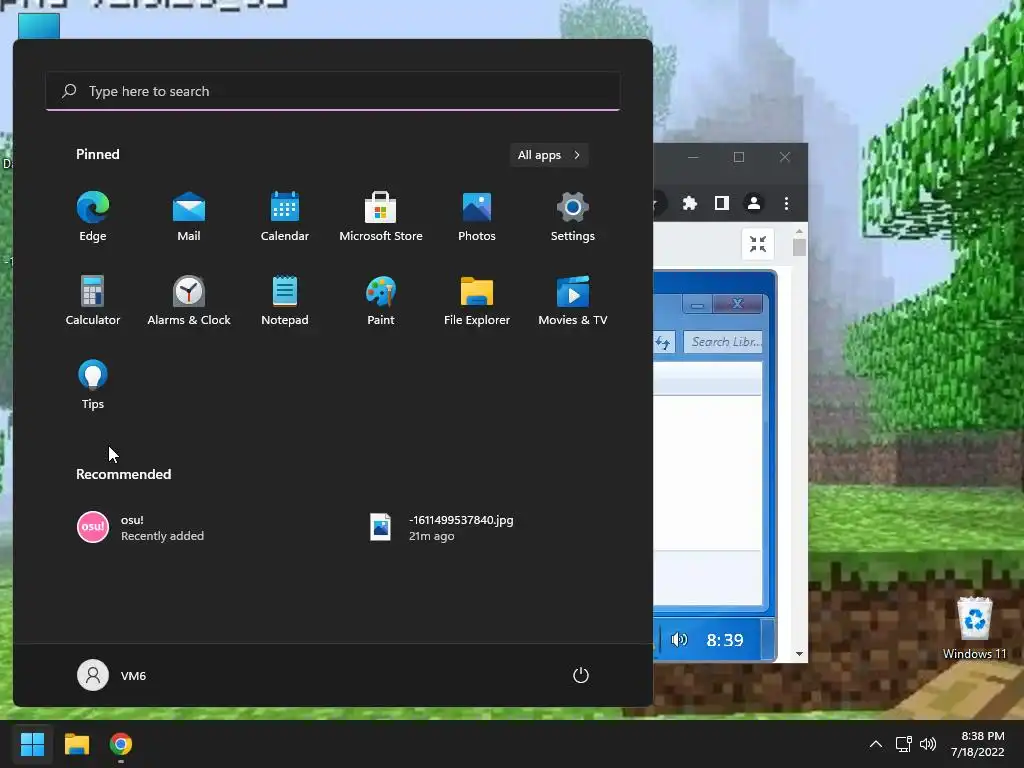The image size is (1024, 768).
Task: Open File Explorer from the taskbar
Action: [77, 744]
